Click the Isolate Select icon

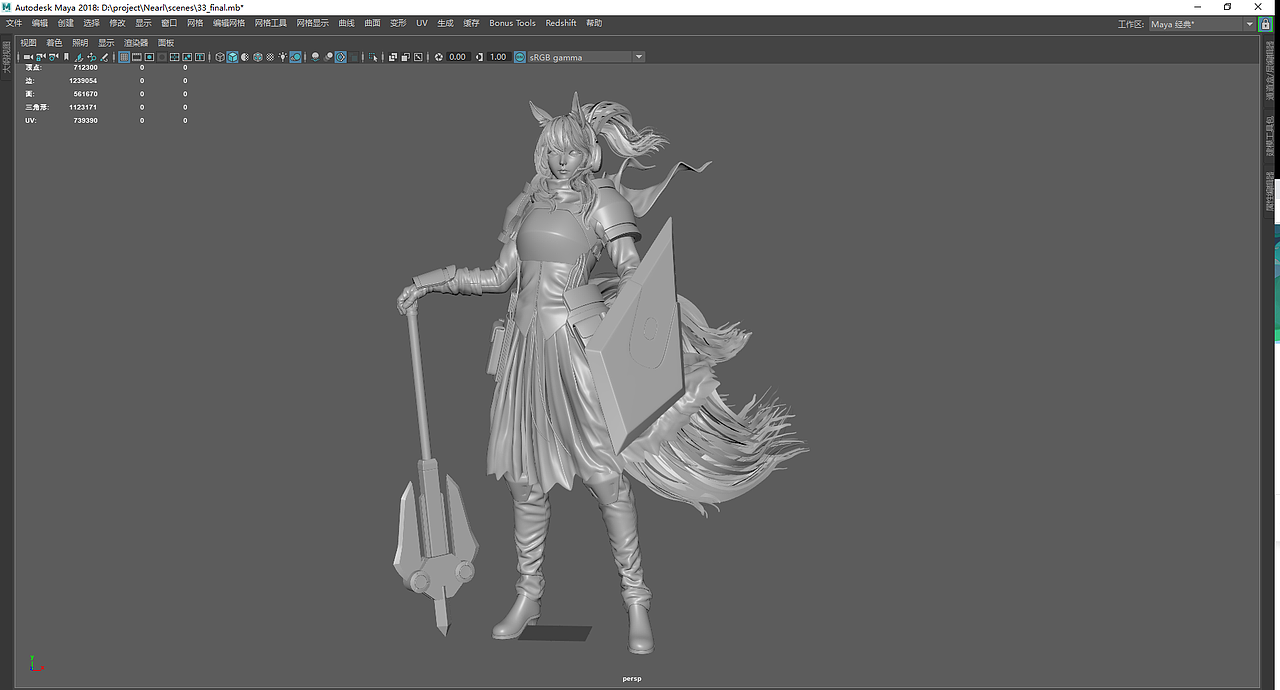click(373, 57)
